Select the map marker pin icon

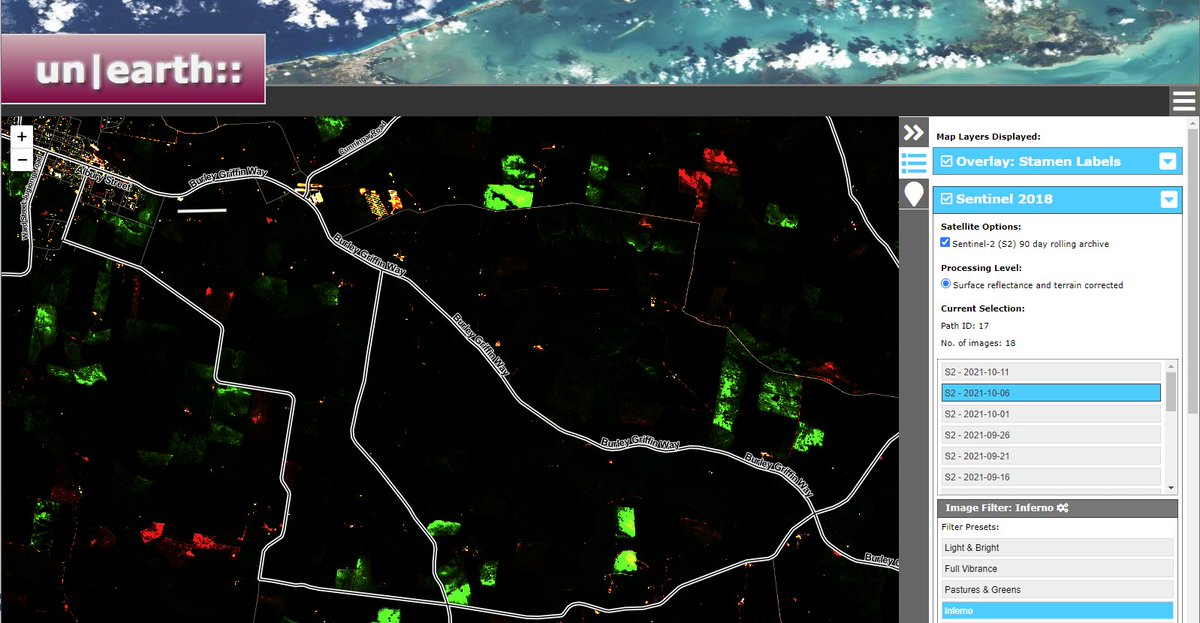pyautogui.click(x=912, y=194)
